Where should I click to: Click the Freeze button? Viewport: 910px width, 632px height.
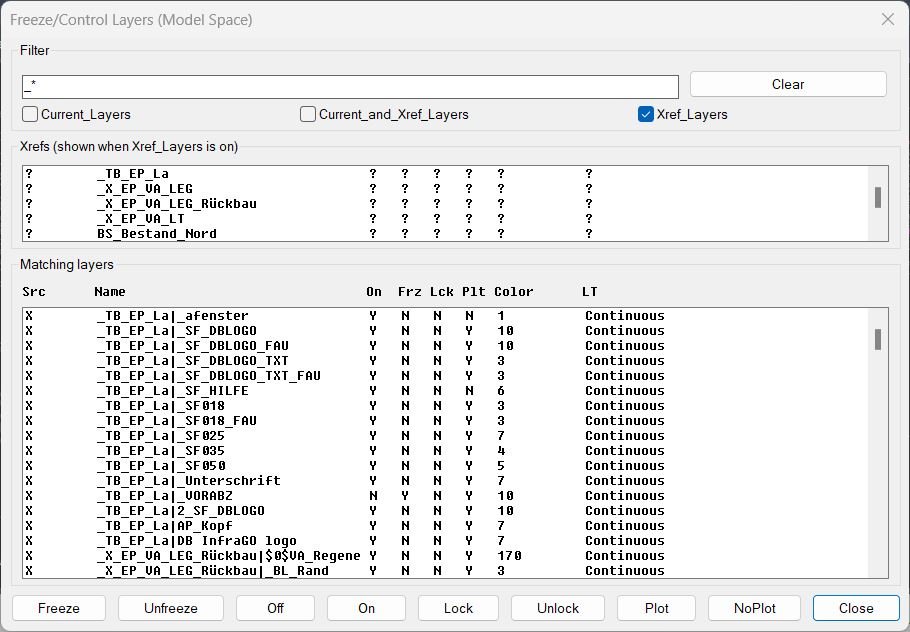tap(58, 608)
